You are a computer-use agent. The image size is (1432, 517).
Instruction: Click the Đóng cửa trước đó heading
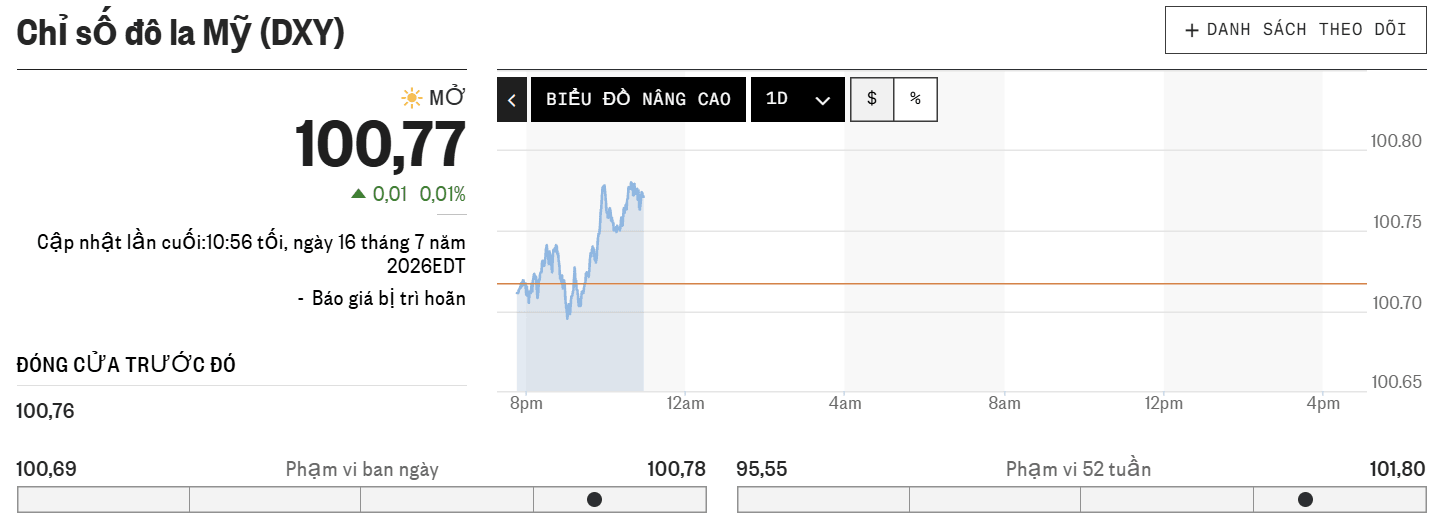126,365
